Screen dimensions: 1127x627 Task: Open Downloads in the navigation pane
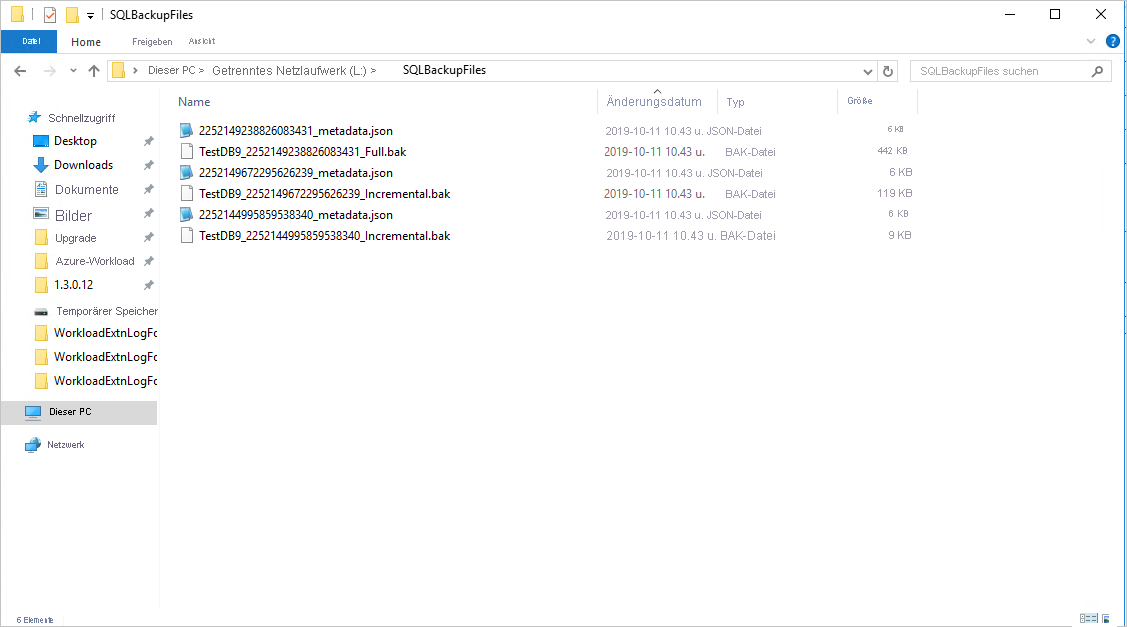83,165
